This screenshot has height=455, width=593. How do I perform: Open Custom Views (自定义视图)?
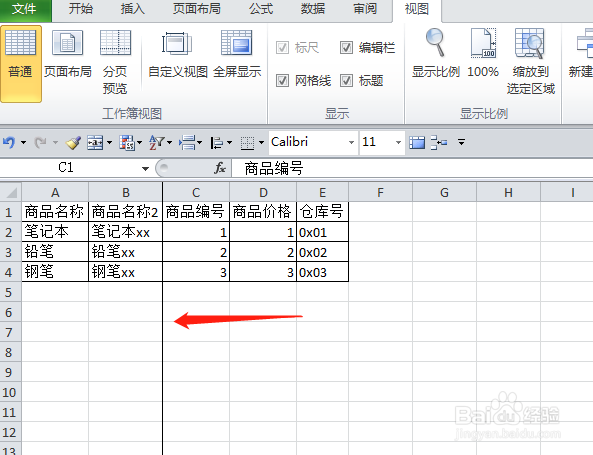tap(178, 55)
